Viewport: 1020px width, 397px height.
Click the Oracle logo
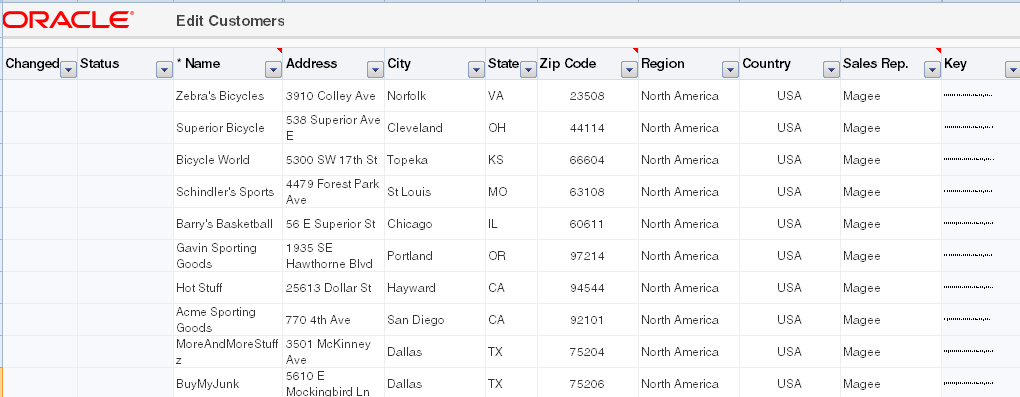[68, 20]
